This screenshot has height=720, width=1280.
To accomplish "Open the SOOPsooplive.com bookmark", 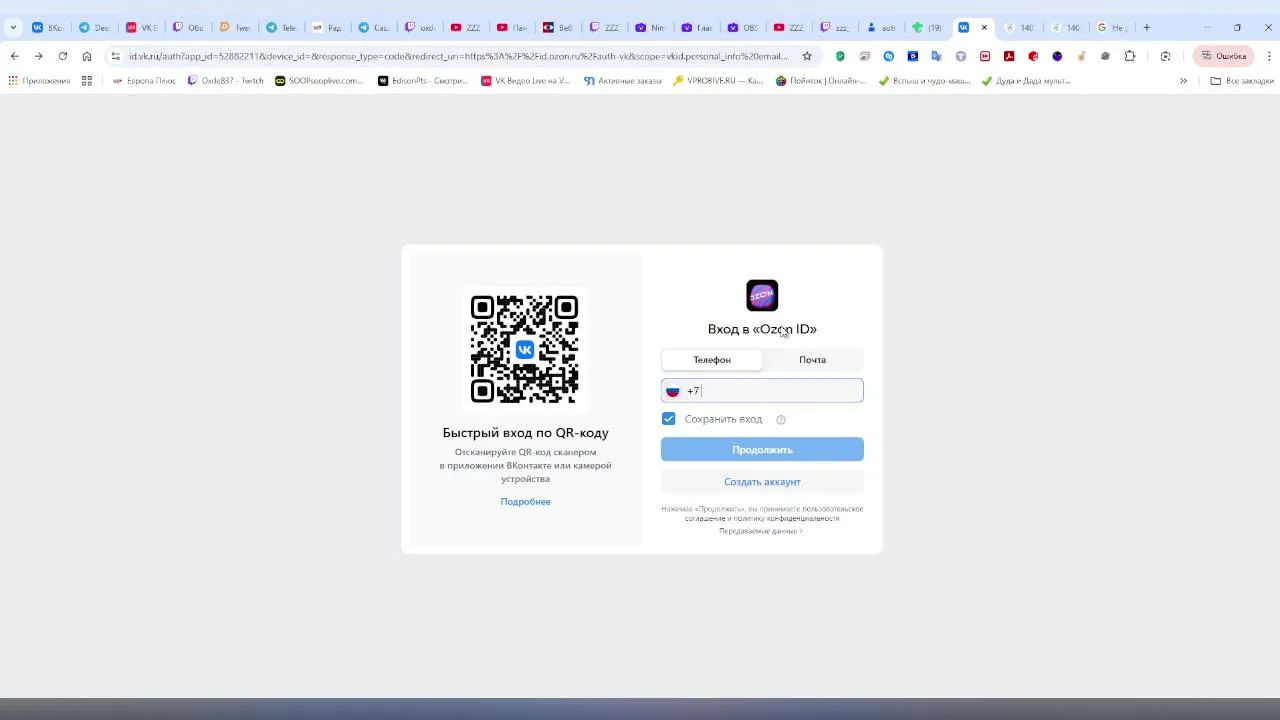I will click(x=319, y=81).
